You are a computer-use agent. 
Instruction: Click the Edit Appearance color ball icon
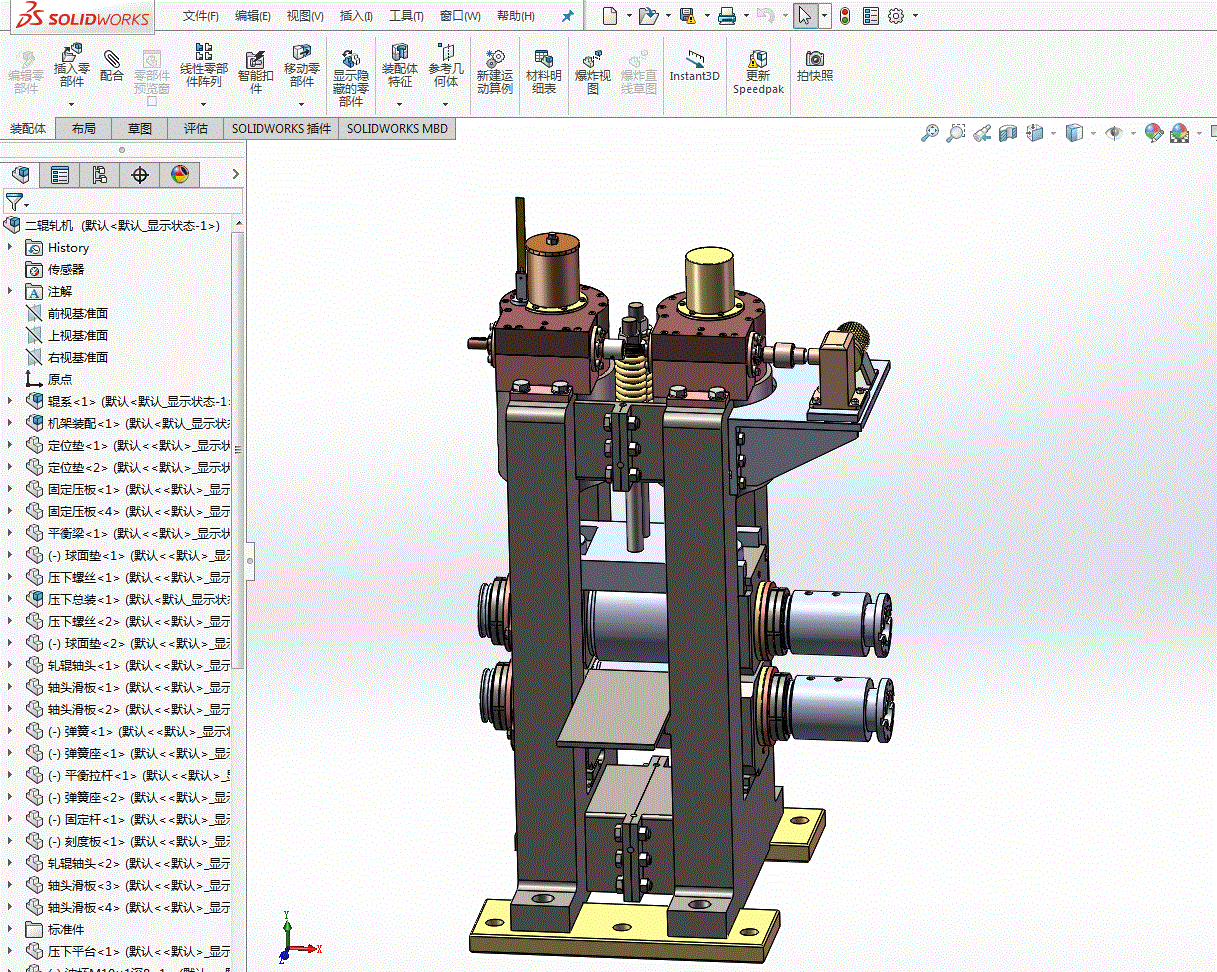(x=1153, y=133)
